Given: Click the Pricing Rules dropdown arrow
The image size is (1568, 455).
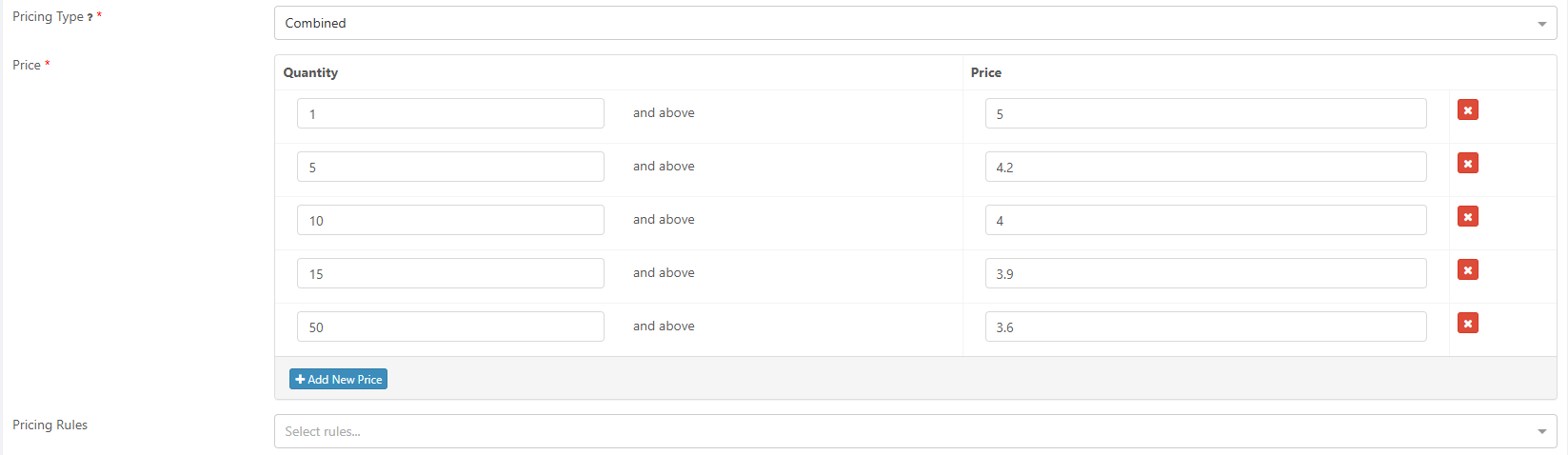Looking at the screenshot, I should 1541,431.
